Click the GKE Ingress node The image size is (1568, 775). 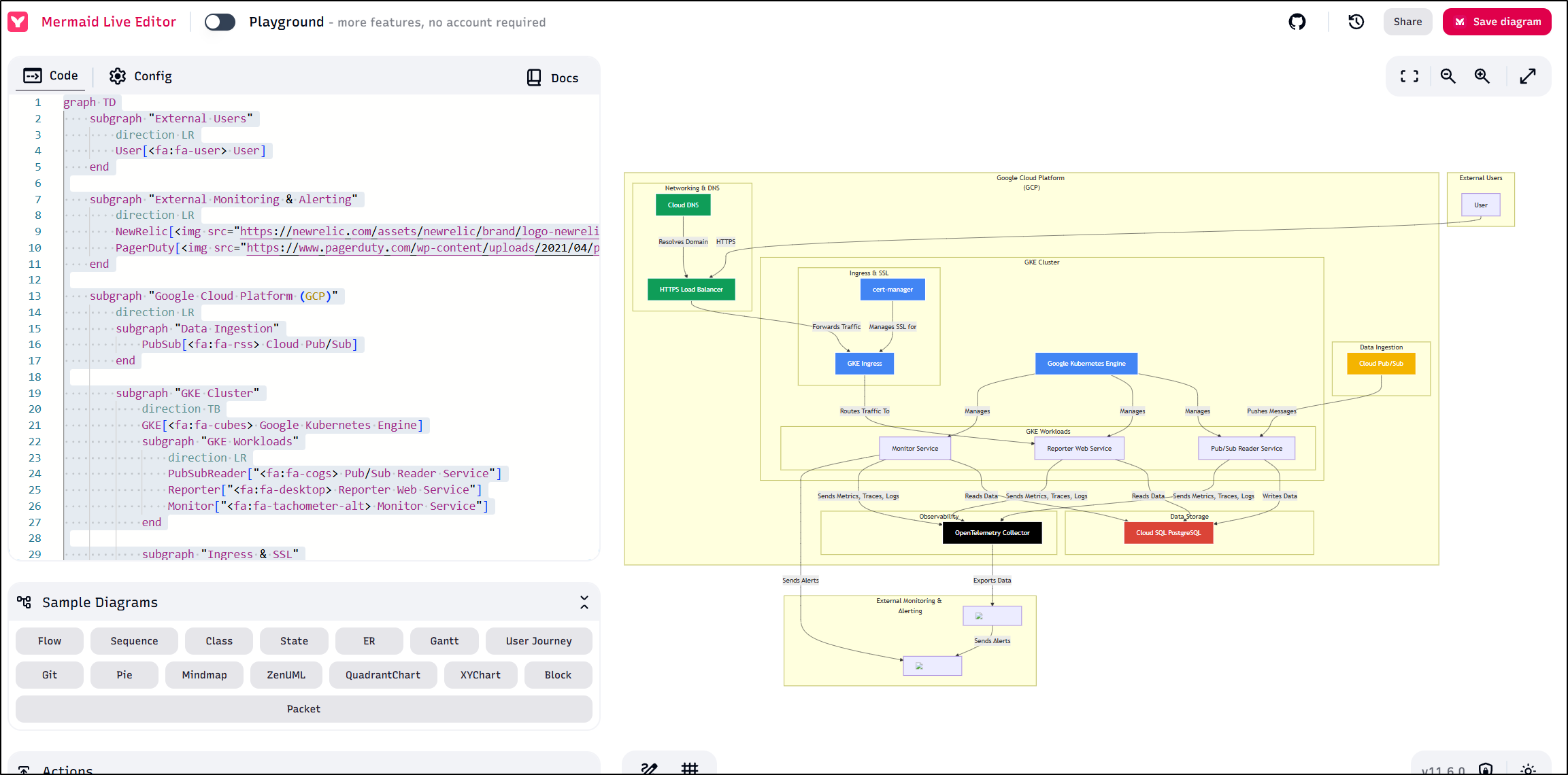click(865, 364)
